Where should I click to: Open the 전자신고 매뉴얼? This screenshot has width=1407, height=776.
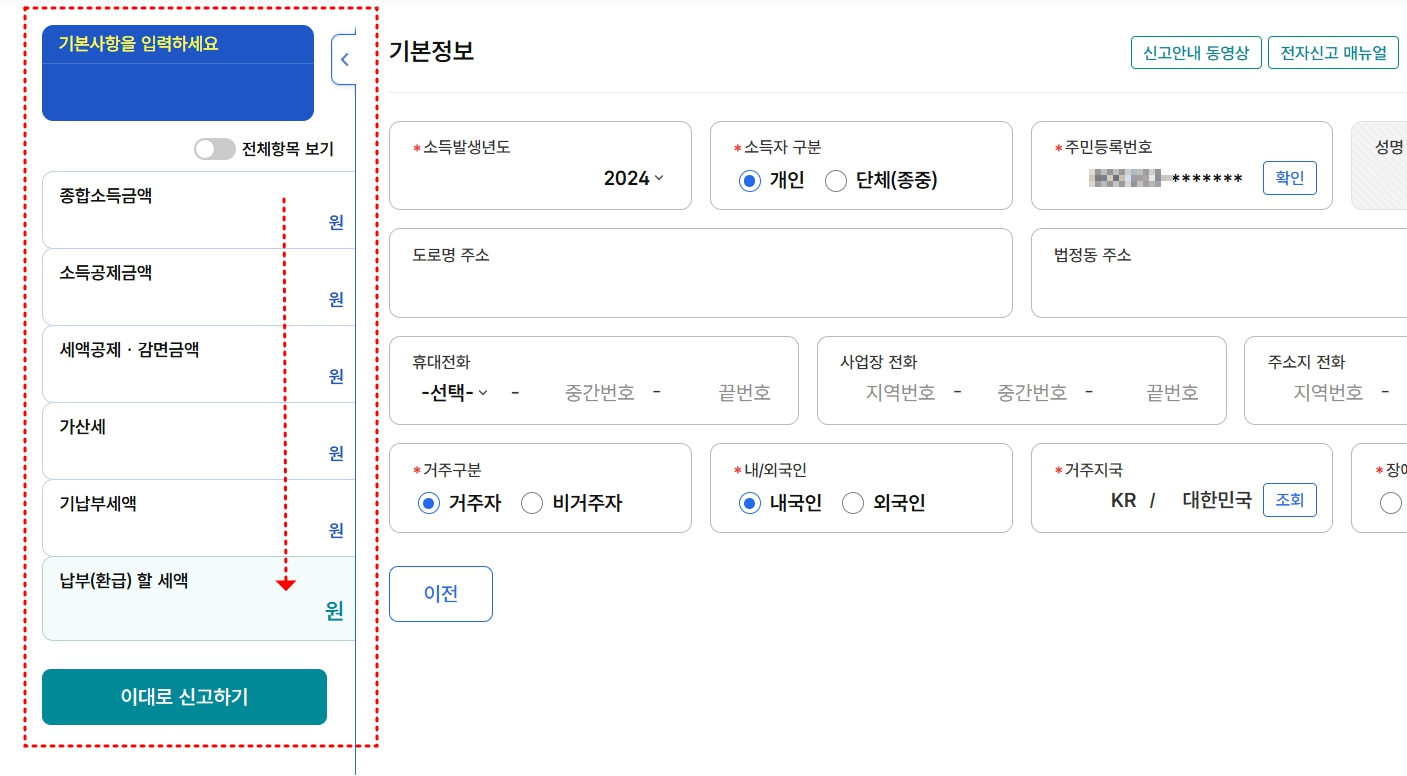[1333, 53]
